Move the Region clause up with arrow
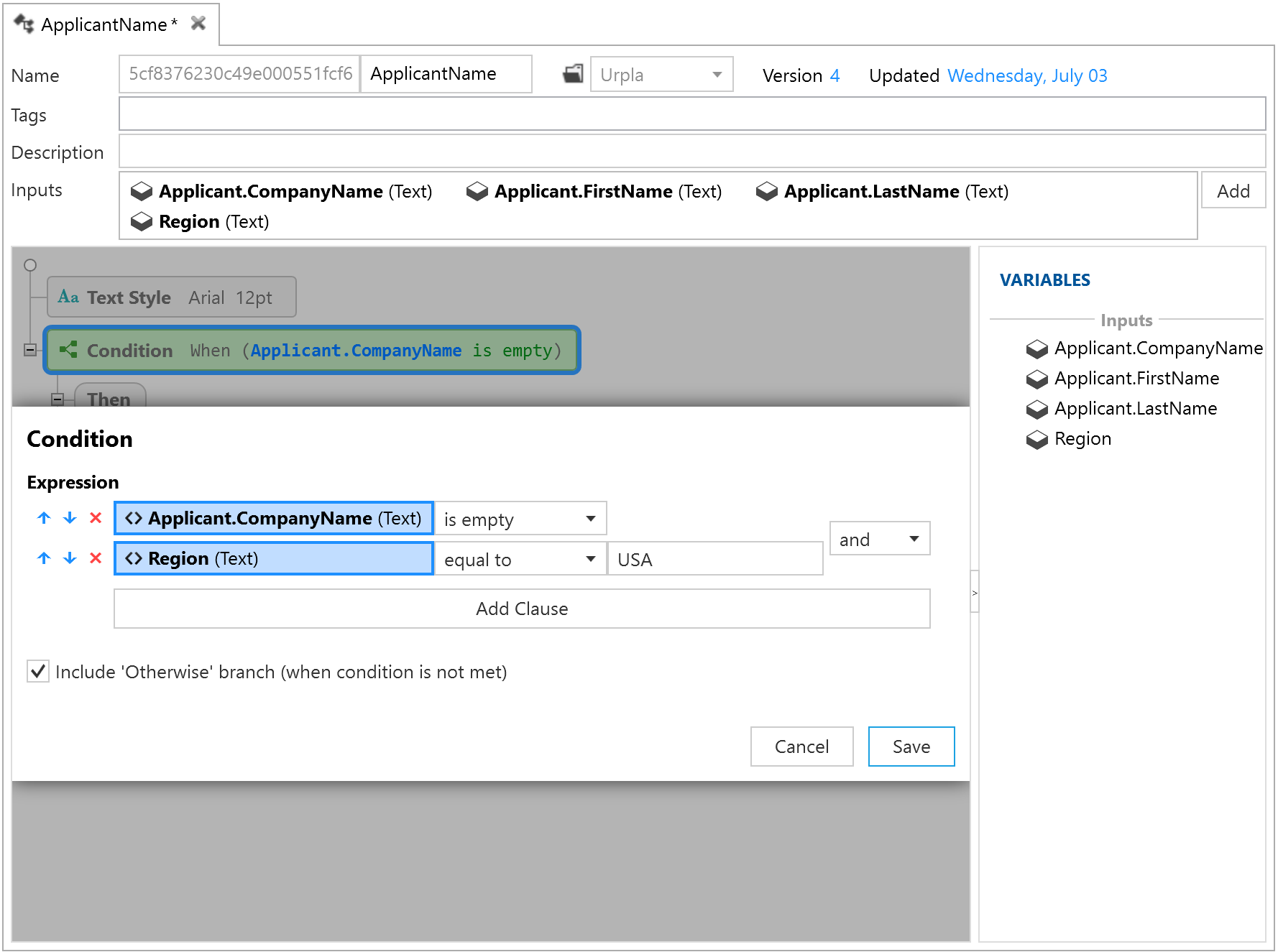The height and width of the screenshot is (952, 1278). tap(44, 558)
